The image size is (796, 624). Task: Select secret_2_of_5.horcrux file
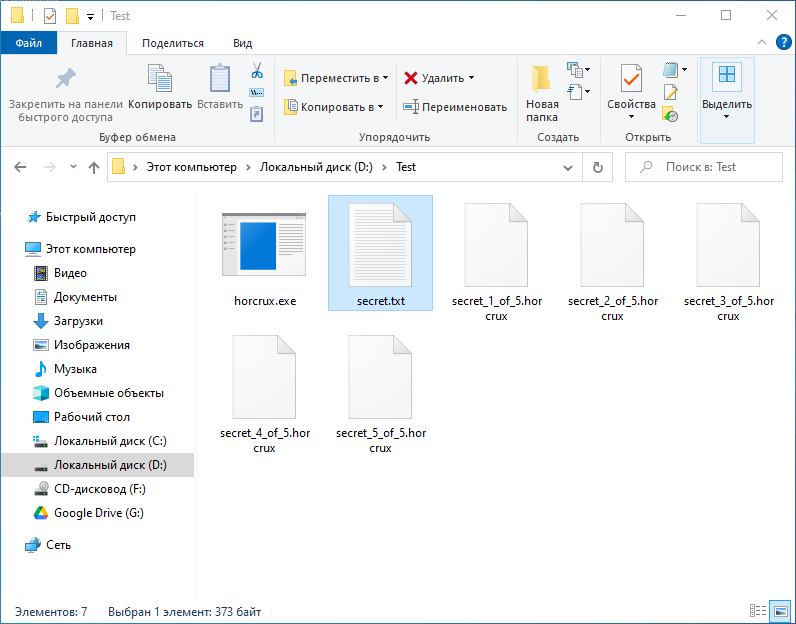point(612,261)
